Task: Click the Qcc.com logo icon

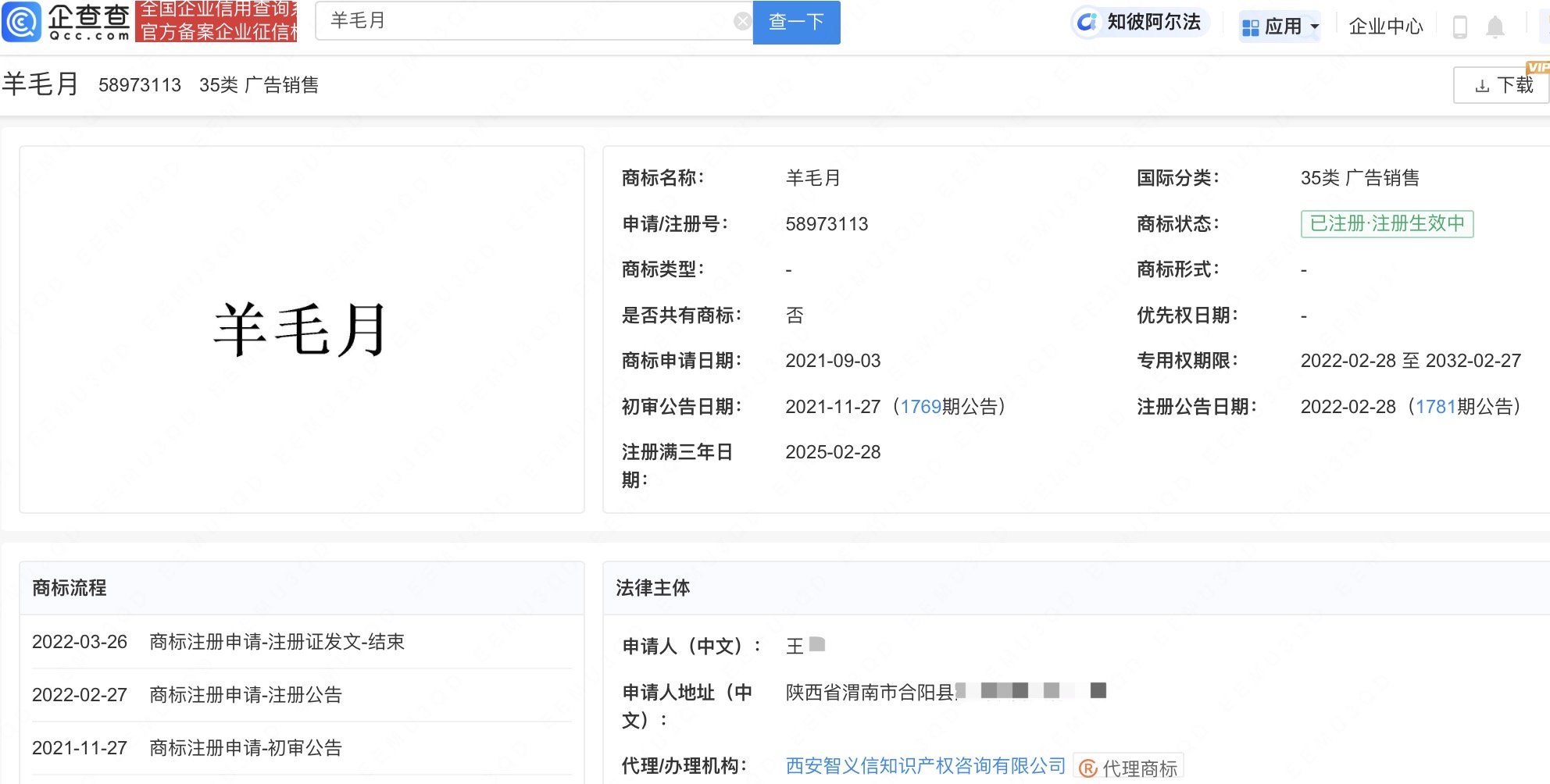Action: pos(22,21)
